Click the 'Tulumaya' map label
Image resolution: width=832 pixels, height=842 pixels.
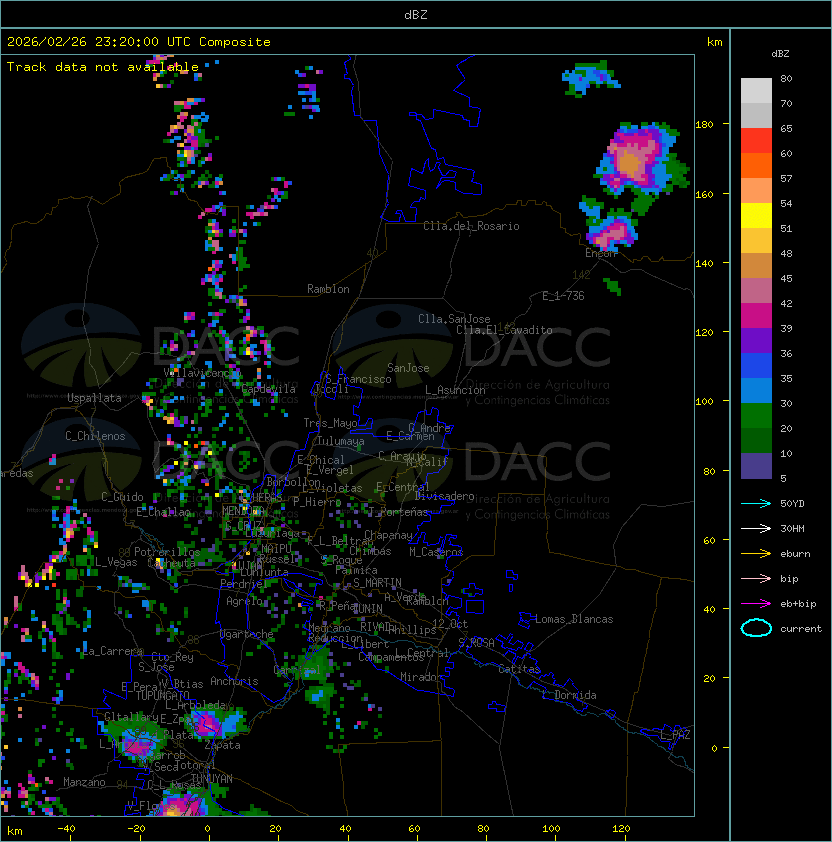pyautogui.click(x=341, y=441)
